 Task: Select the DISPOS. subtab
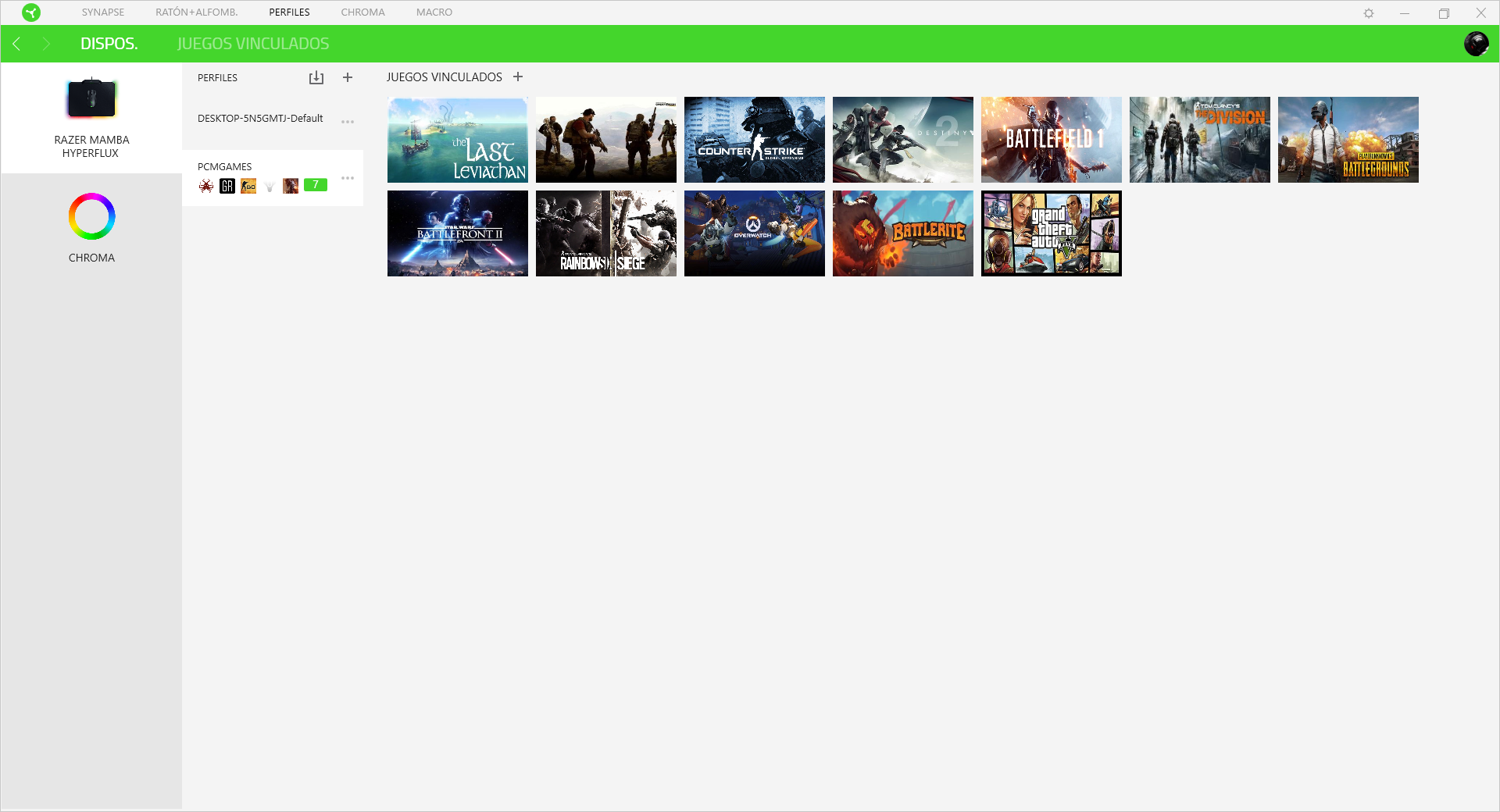tap(109, 44)
